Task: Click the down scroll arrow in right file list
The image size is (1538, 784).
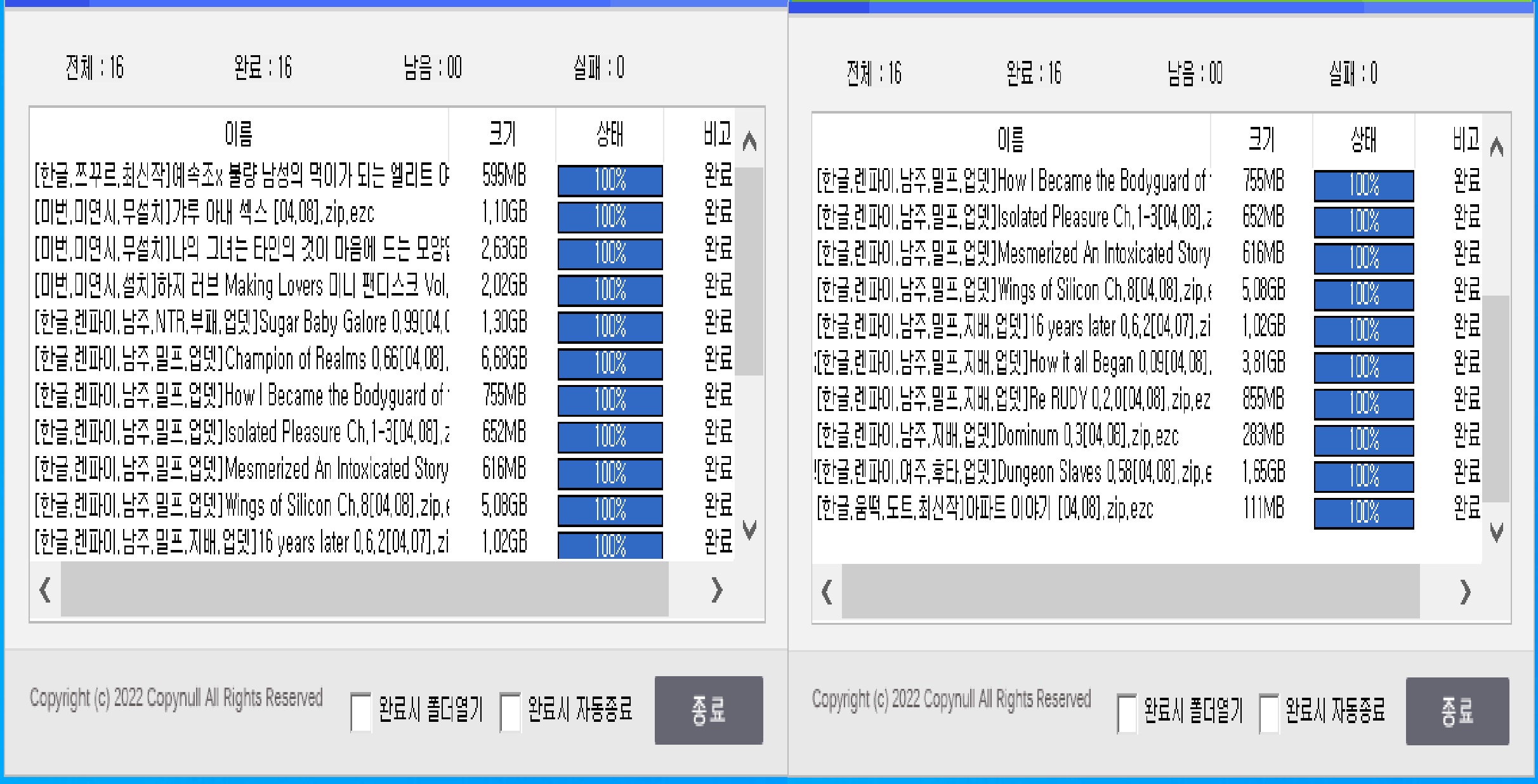Action: [1497, 533]
